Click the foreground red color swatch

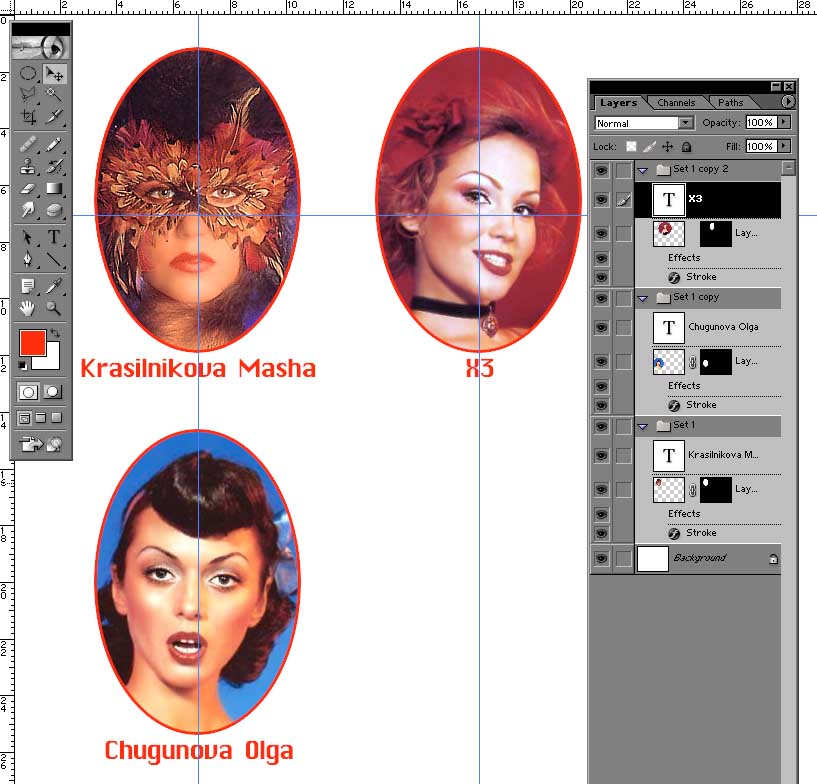pos(32,343)
